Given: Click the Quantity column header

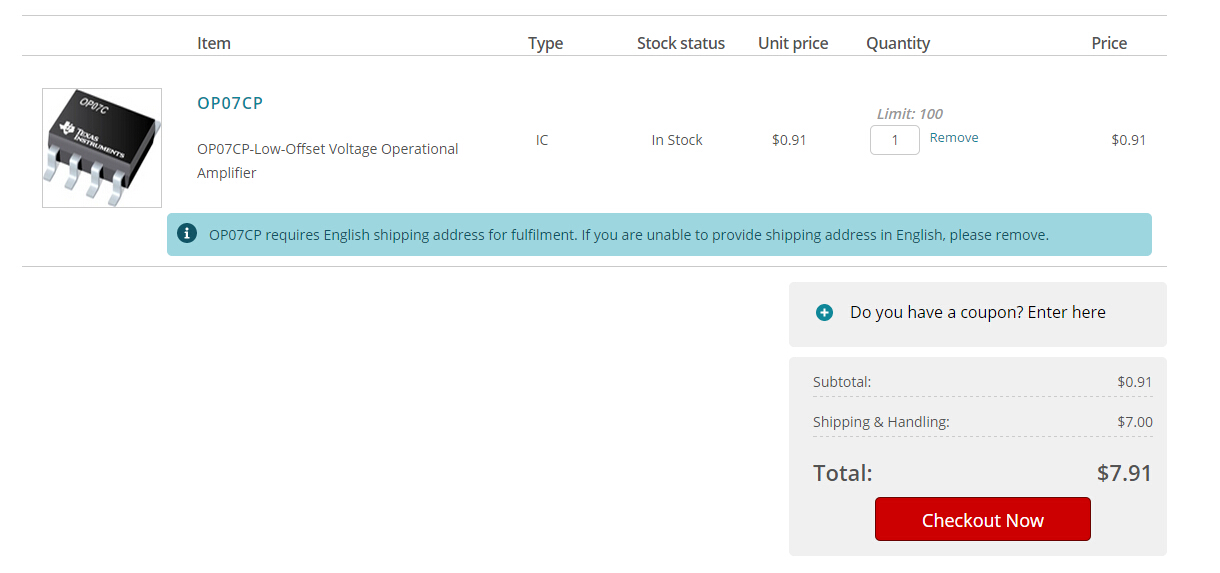Looking at the screenshot, I should click(898, 43).
